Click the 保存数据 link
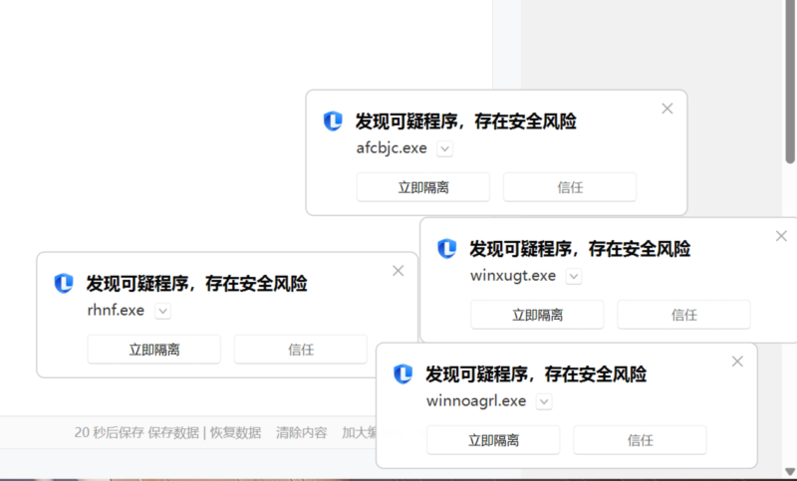This screenshot has width=797, height=481. click(173, 433)
